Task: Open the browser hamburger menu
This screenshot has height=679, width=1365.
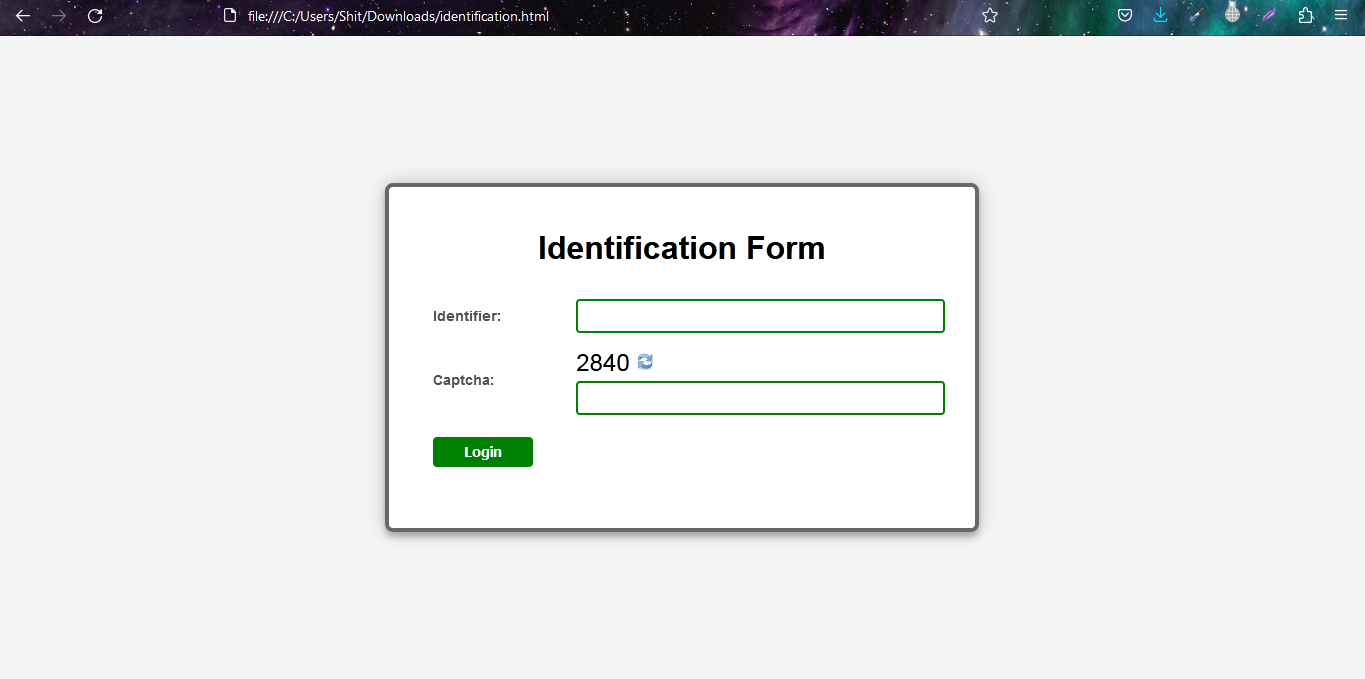Action: pyautogui.click(x=1341, y=16)
